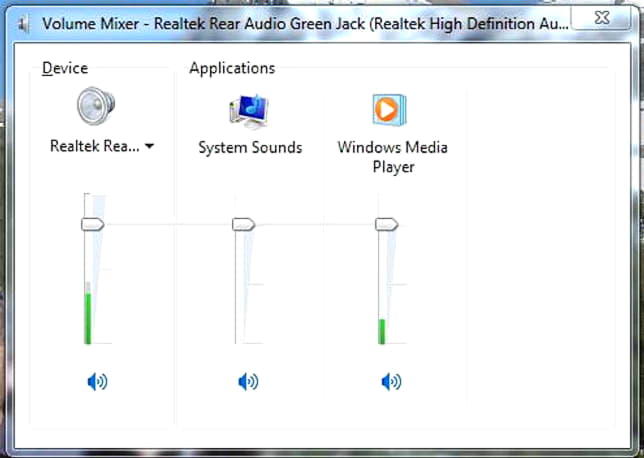Viewport: 644px width, 458px height.
Task: Click the Windows Media Player icon
Action: click(389, 110)
